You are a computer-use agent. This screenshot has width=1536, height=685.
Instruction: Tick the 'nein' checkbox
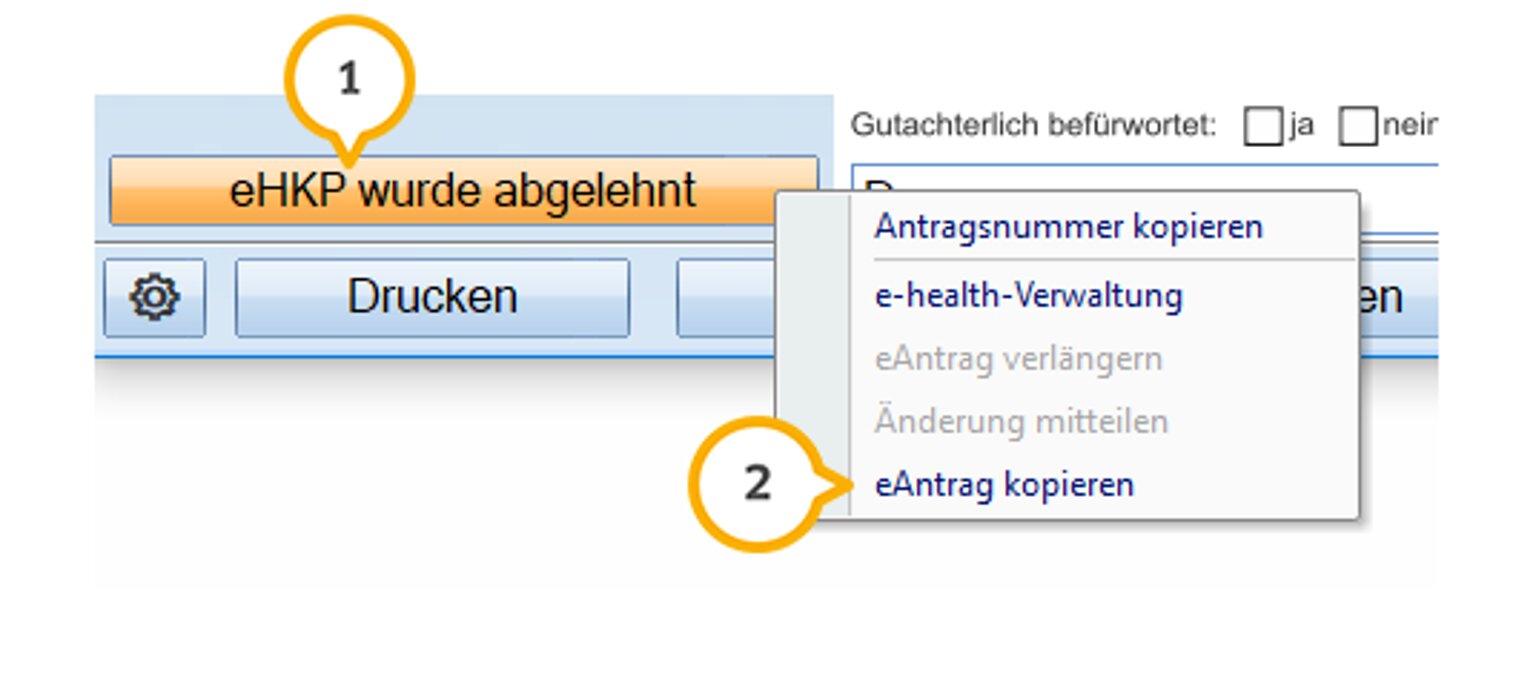[1358, 127]
